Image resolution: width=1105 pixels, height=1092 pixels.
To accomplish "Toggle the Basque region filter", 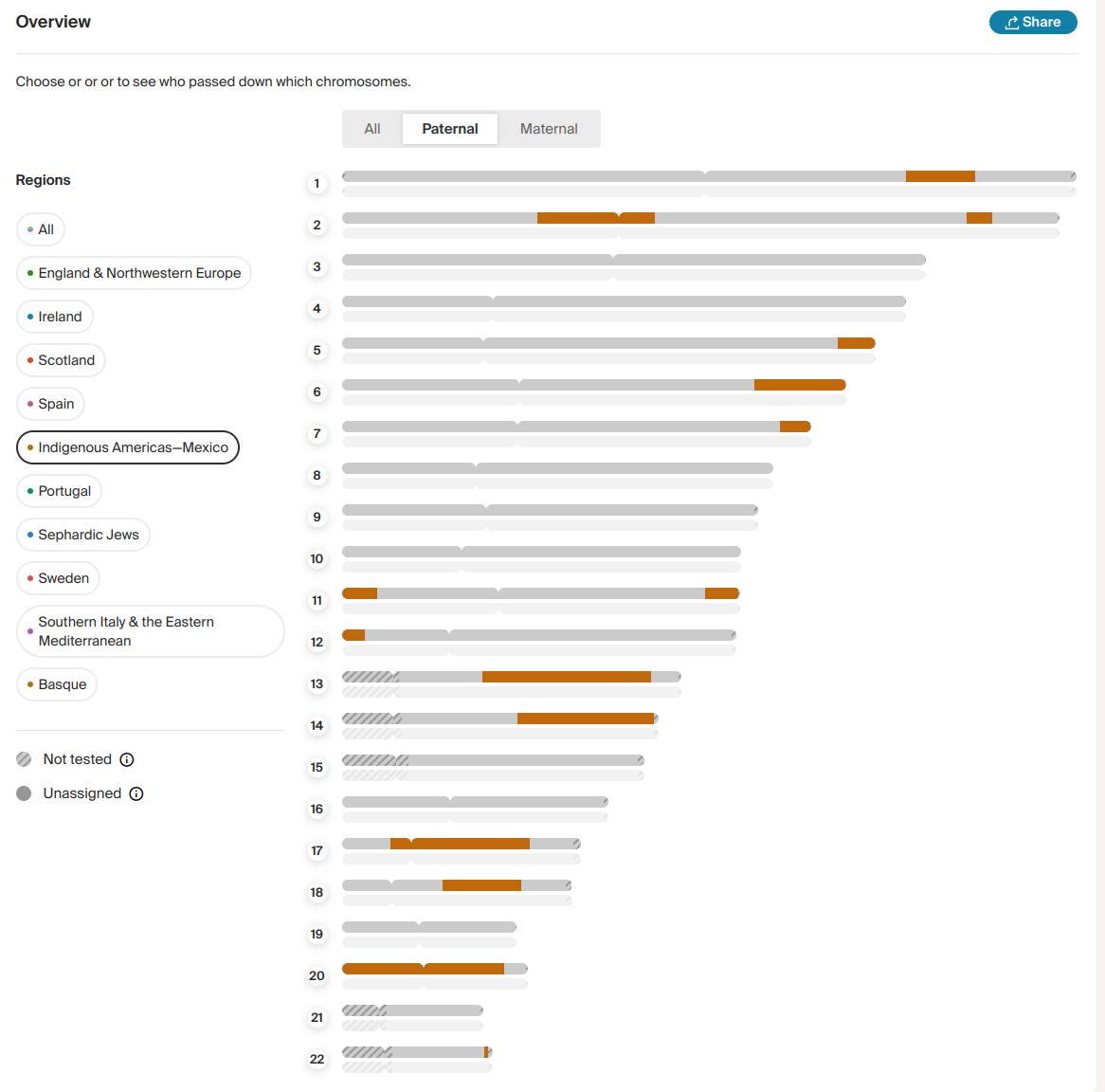I will (x=56, y=683).
